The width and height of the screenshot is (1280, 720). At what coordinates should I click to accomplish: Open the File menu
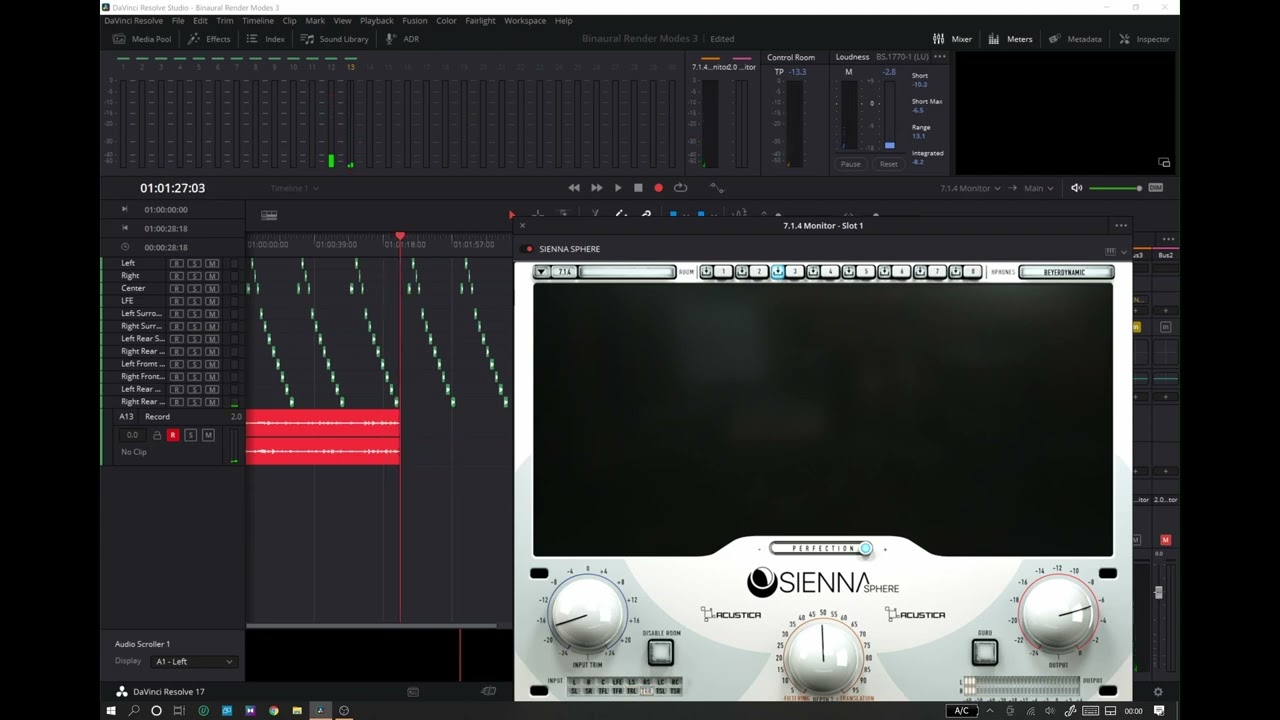[178, 20]
